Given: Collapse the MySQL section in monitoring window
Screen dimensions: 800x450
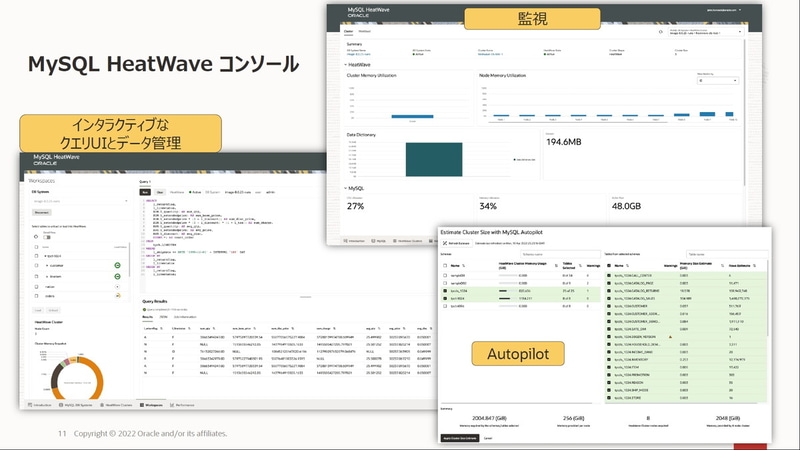Looking at the screenshot, I should click(x=345, y=188).
